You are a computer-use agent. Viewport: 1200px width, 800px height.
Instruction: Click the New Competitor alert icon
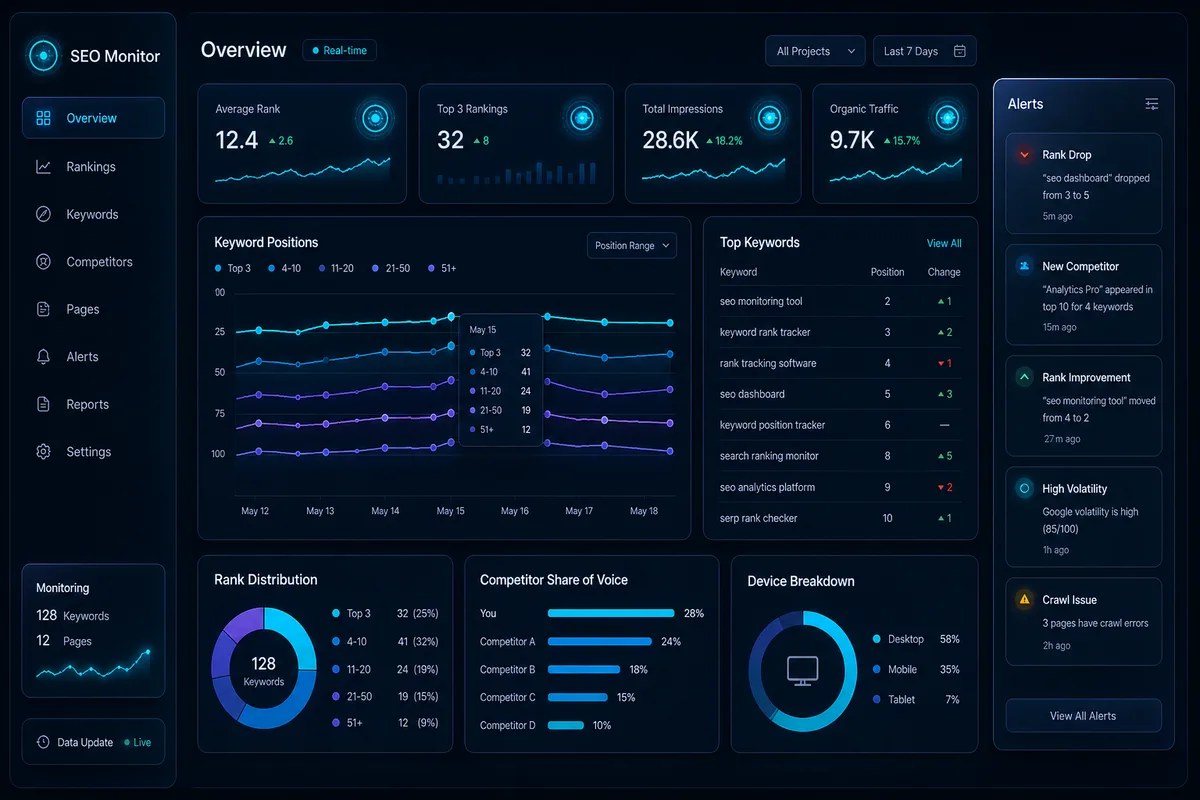click(1024, 266)
